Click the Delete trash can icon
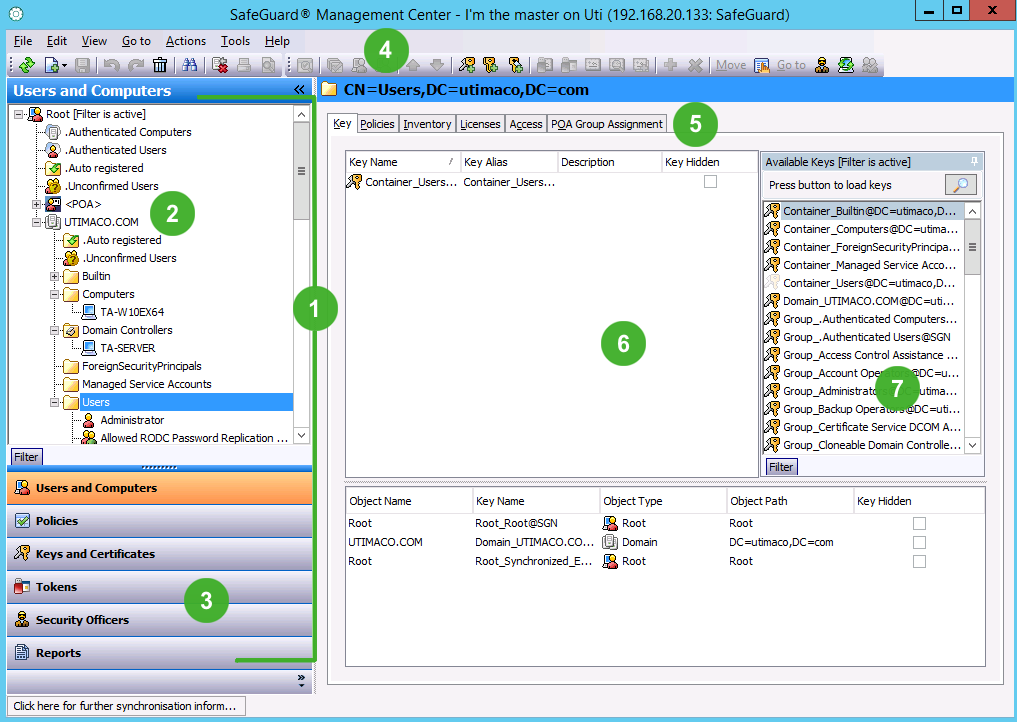 click(x=160, y=65)
